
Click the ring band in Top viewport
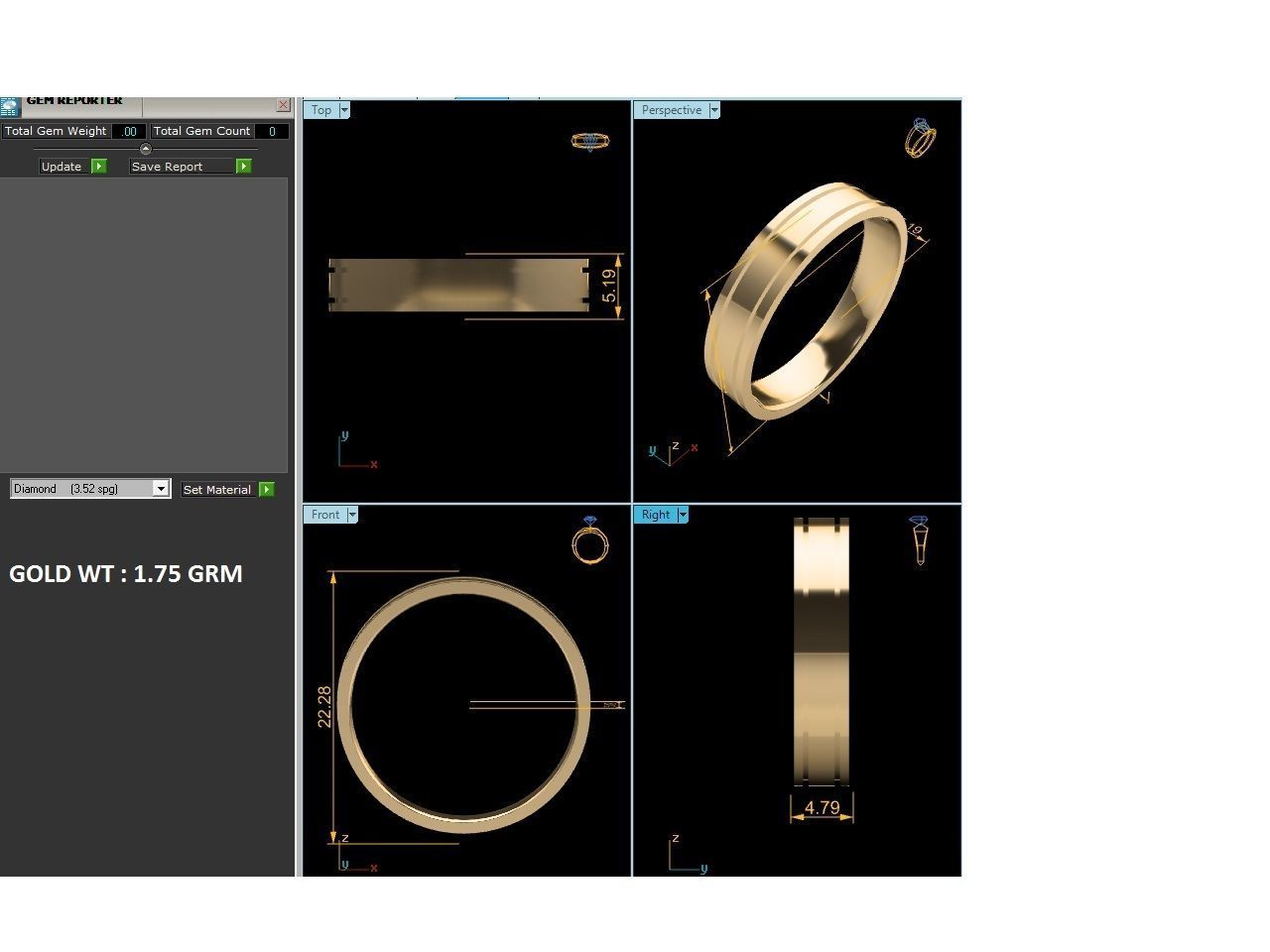pyautogui.click(x=458, y=285)
